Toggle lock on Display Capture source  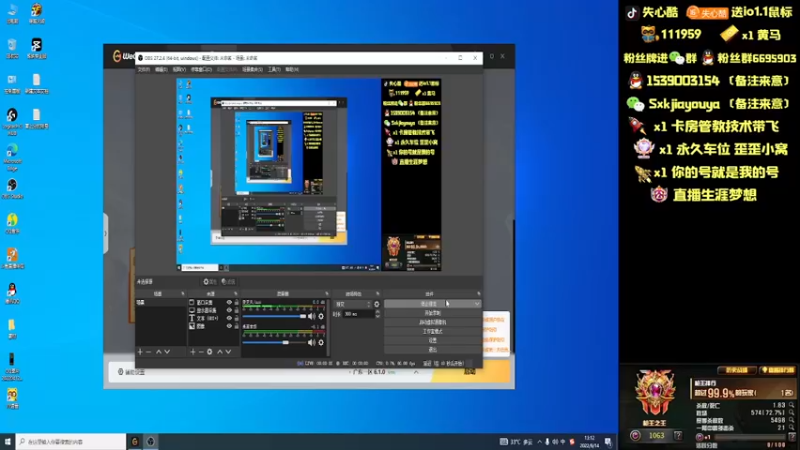(236, 310)
